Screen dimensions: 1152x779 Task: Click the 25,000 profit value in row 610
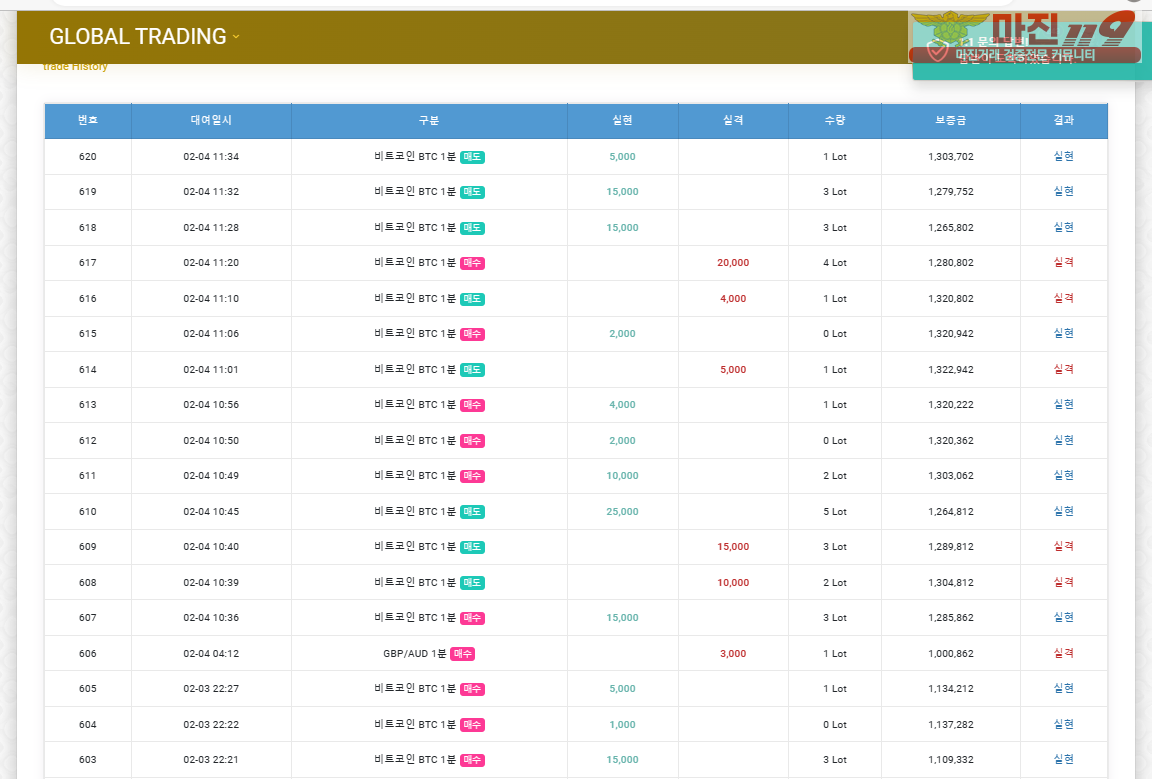click(x=622, y=512)
